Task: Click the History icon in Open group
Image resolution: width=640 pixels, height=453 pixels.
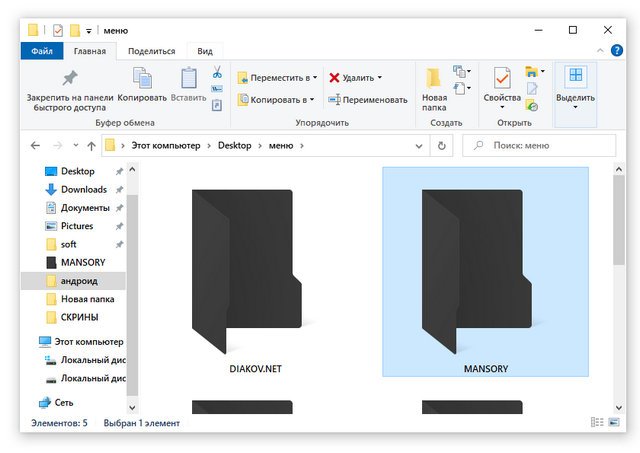Action: click(x=532, y=106)
